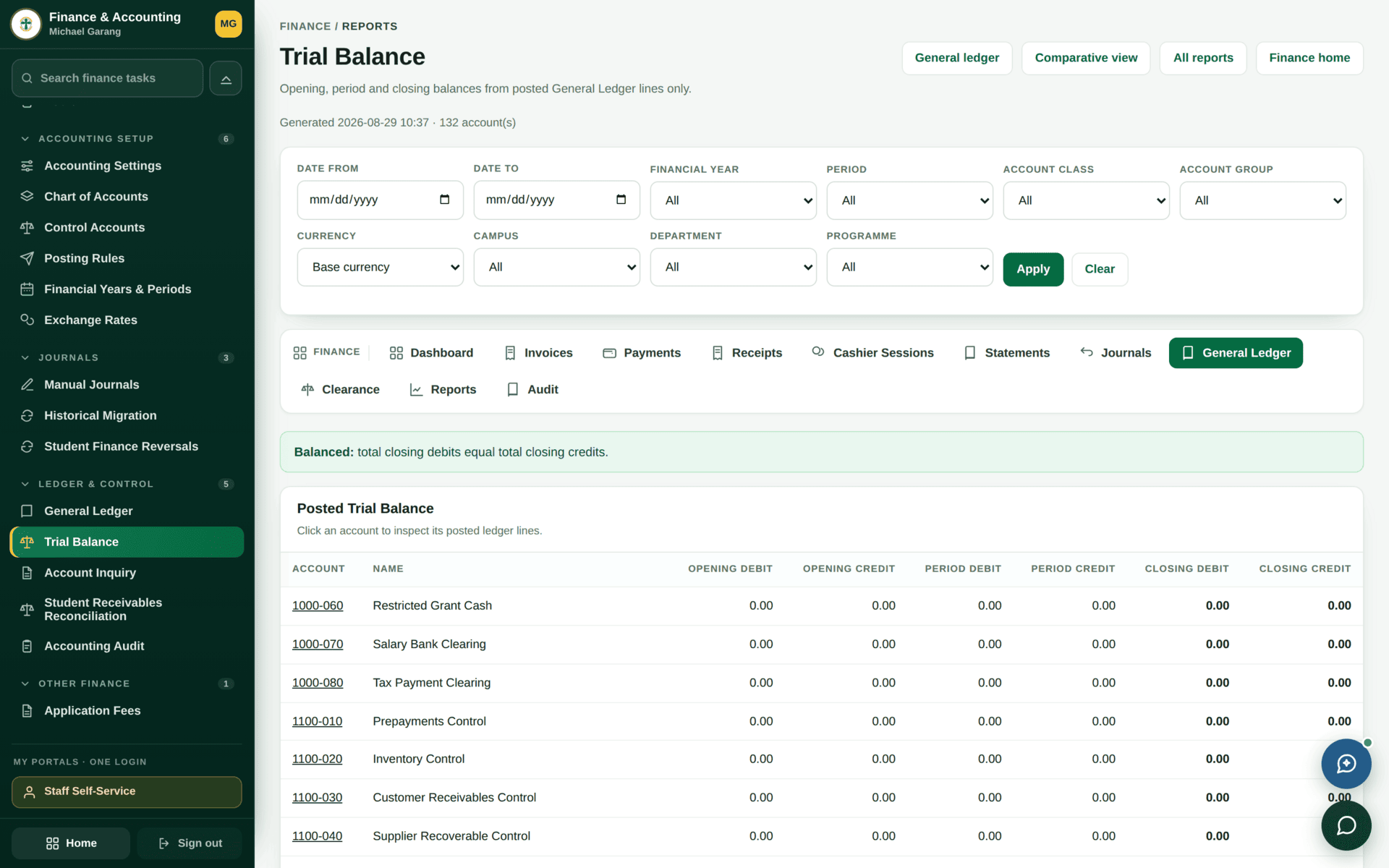Switch to the Receipts tab
Viewport: 1389px width, 868px height.
[x=747, y=353]
